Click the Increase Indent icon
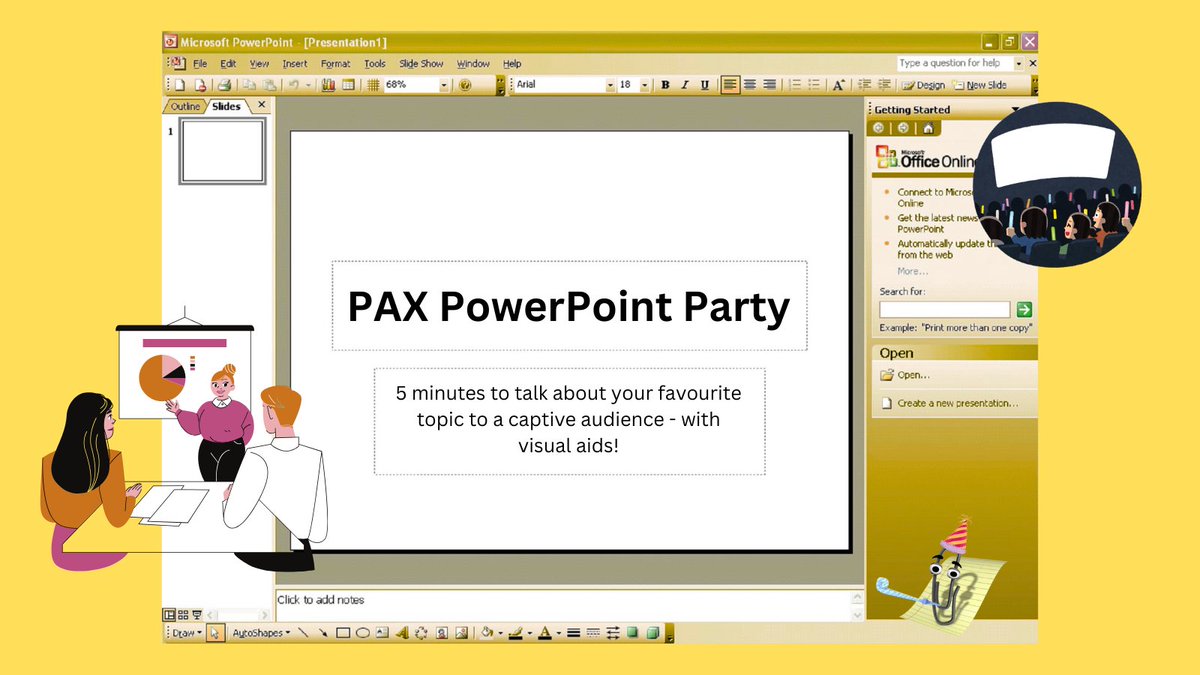 [x=884, y=85]
